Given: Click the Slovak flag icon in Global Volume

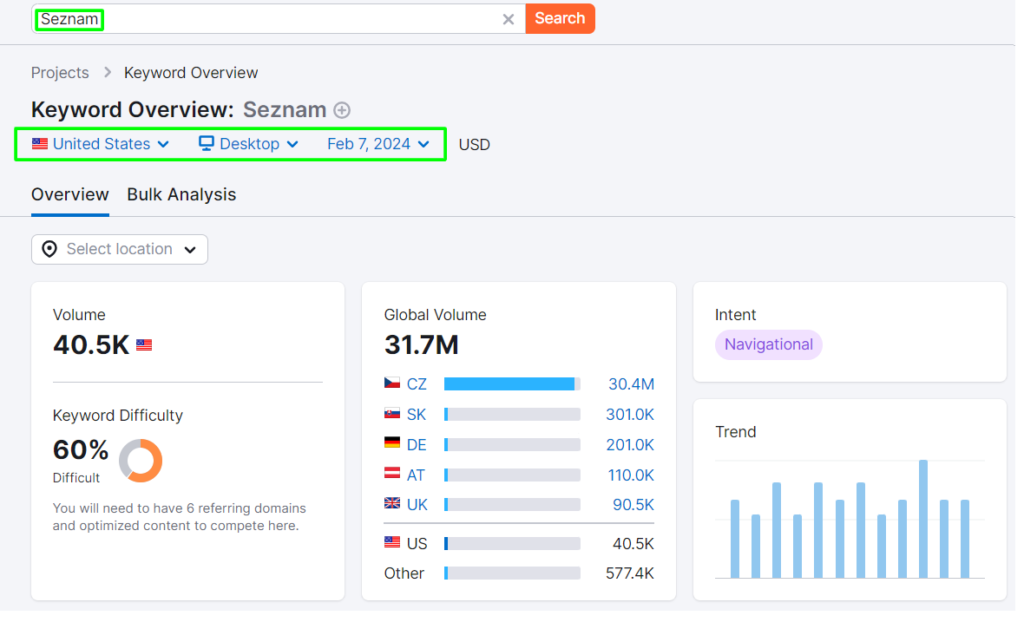Looking at the screenshot, I should click(392, 413).
